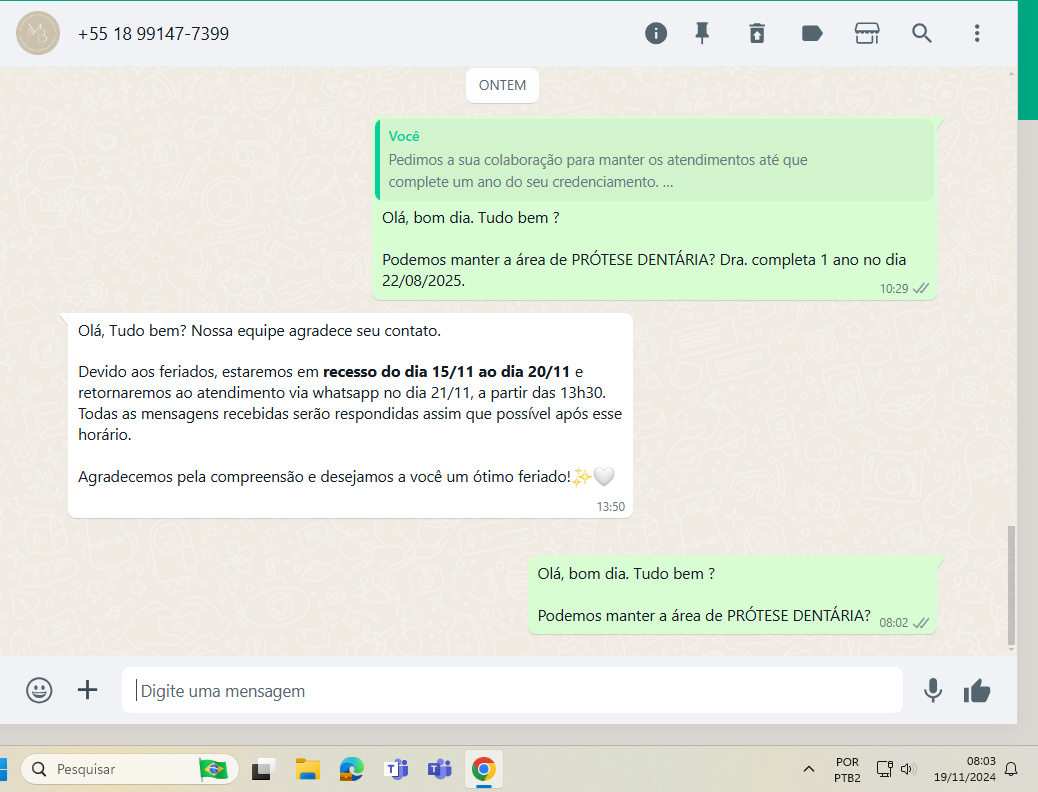
Task: Open contact info with the info icon
Action: click(x=655, y=33)
